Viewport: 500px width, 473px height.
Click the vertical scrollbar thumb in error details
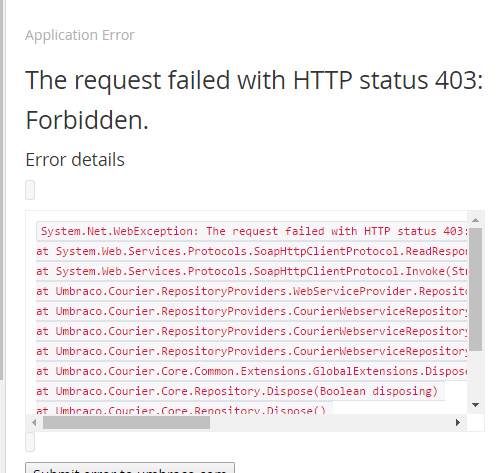[x=475, y=289]
